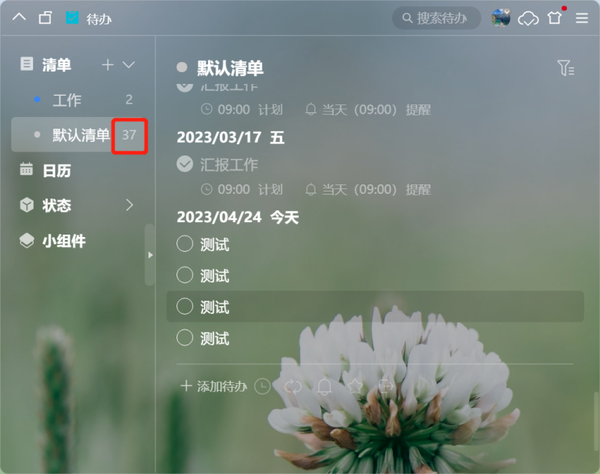Screen dimensions: 600x474
Task: Set time with clock icon by 添加待办
Action: pos(262,386)
